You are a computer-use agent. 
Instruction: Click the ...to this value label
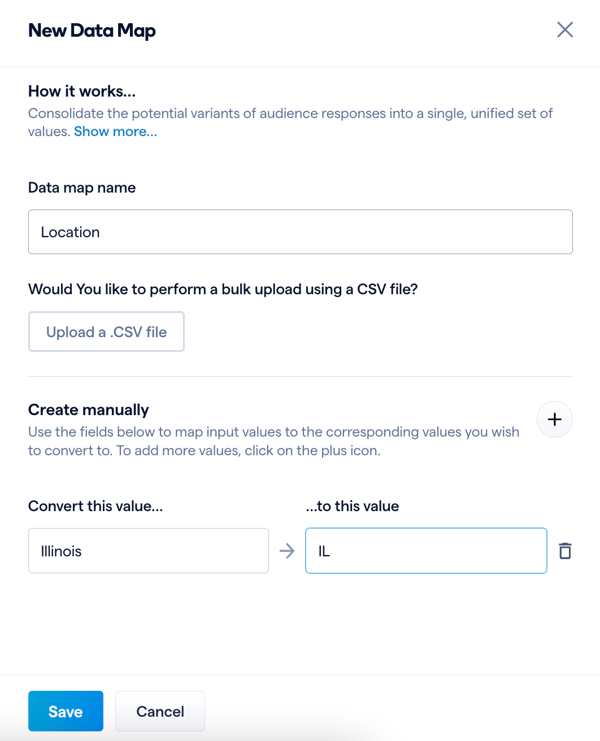coord(352,506)
